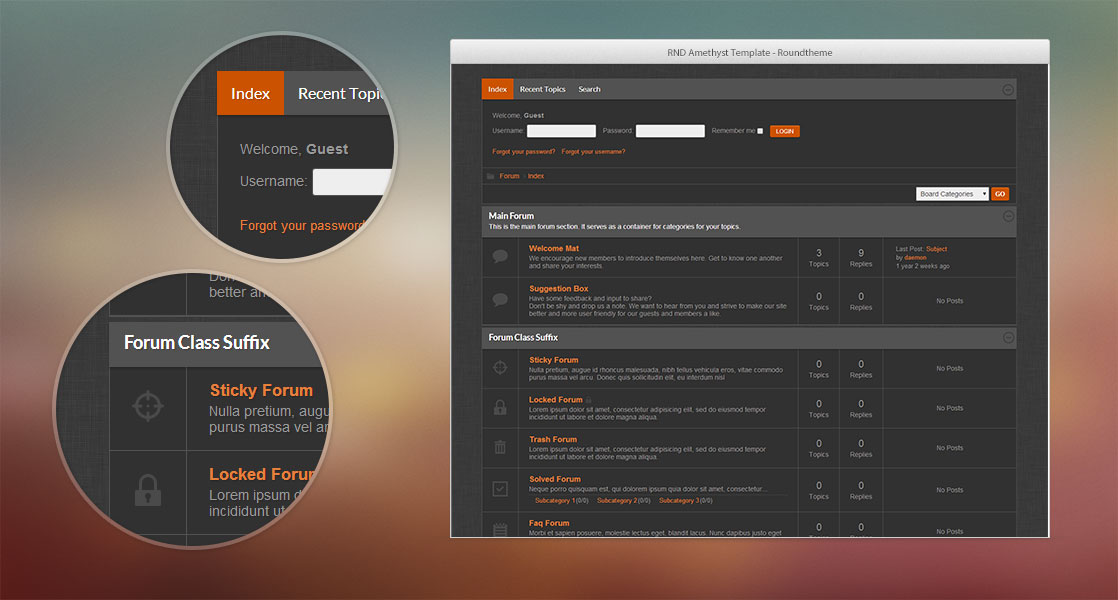Image resolution: width=1118 pixels, height=600 pixels.
Task: Click the "RND Amethyst Template - Roundtheme" window title
Action: 749,53
